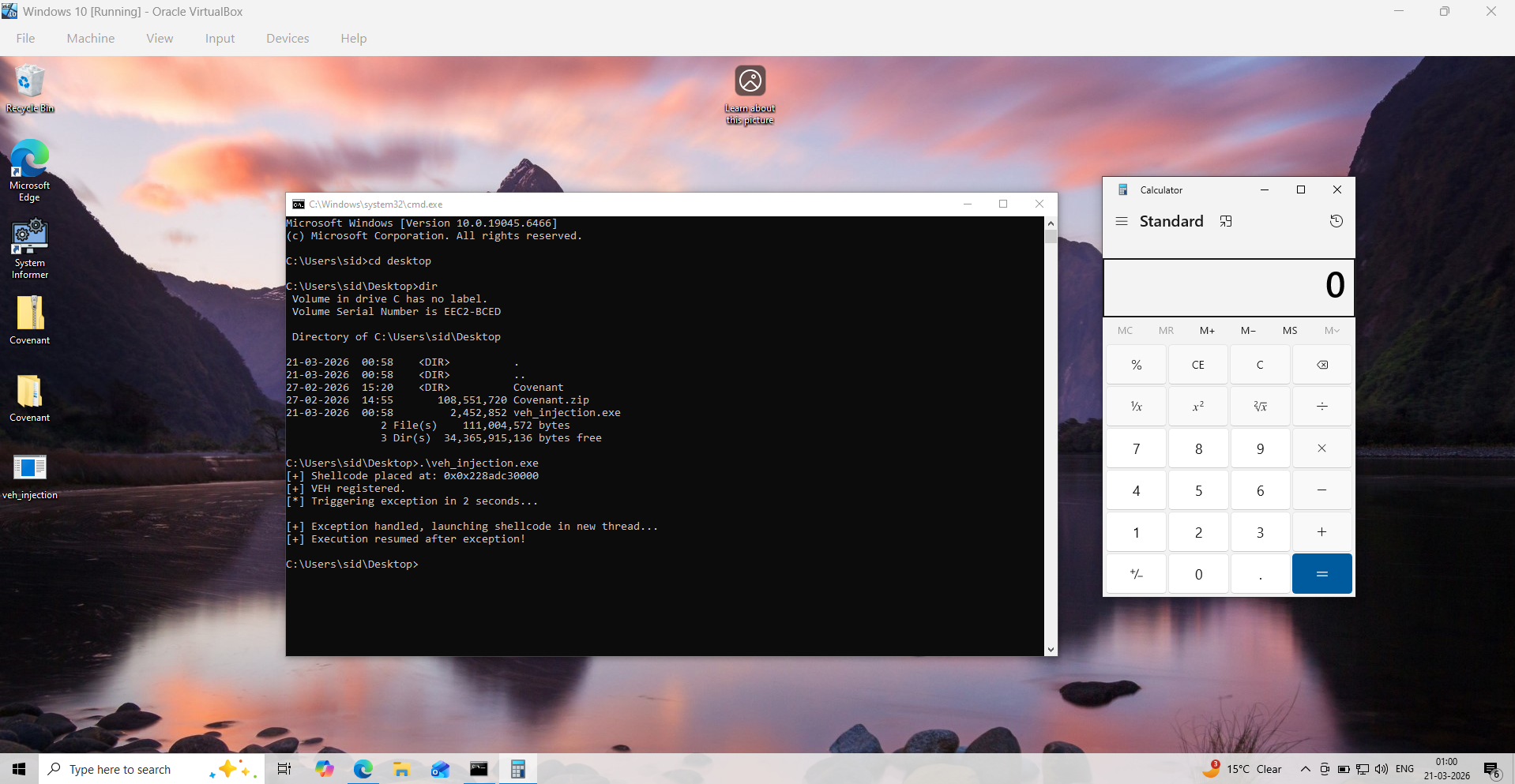The height and width of the screenshot is (784, 1515).
Task: Show hidden tray icons chevron
Action: 1305,769
